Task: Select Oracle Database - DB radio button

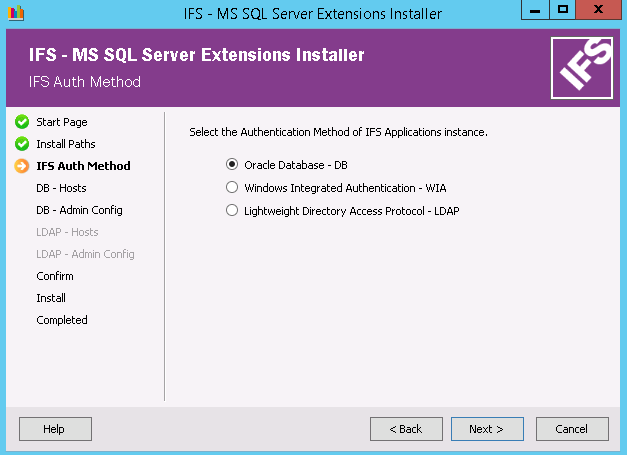Action: [x=232, y=165]
